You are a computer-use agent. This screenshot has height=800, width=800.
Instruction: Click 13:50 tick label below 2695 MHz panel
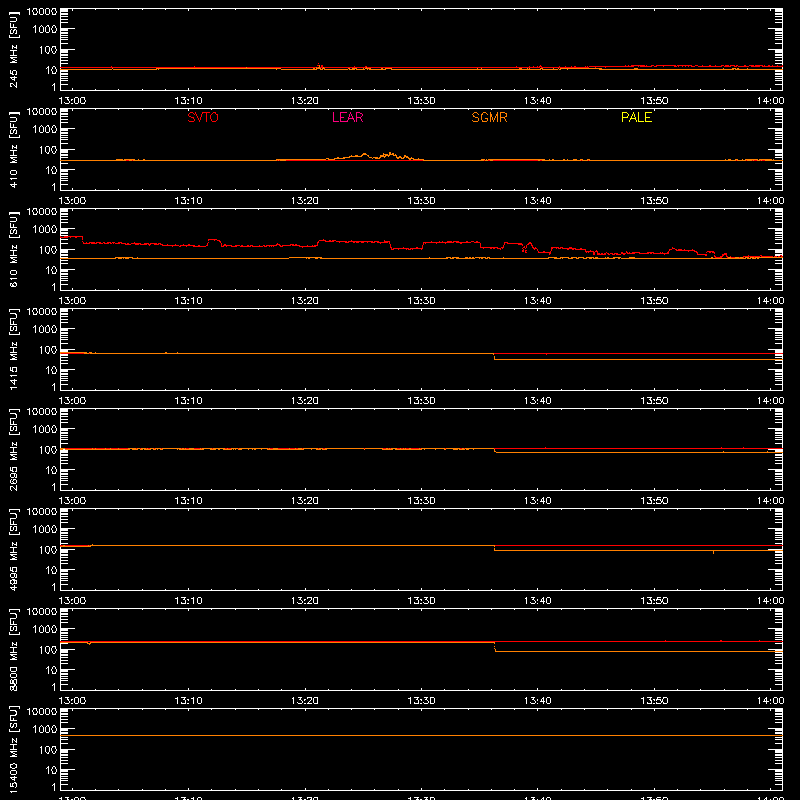click(x=654, y=501)
